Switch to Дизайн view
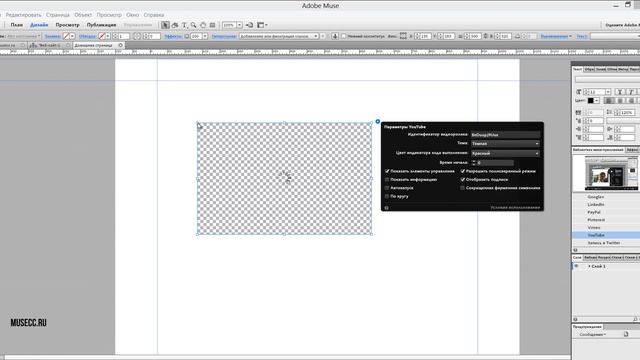This screenshot has width=640, height=360. pyautogui.click(x=39, y=25)
